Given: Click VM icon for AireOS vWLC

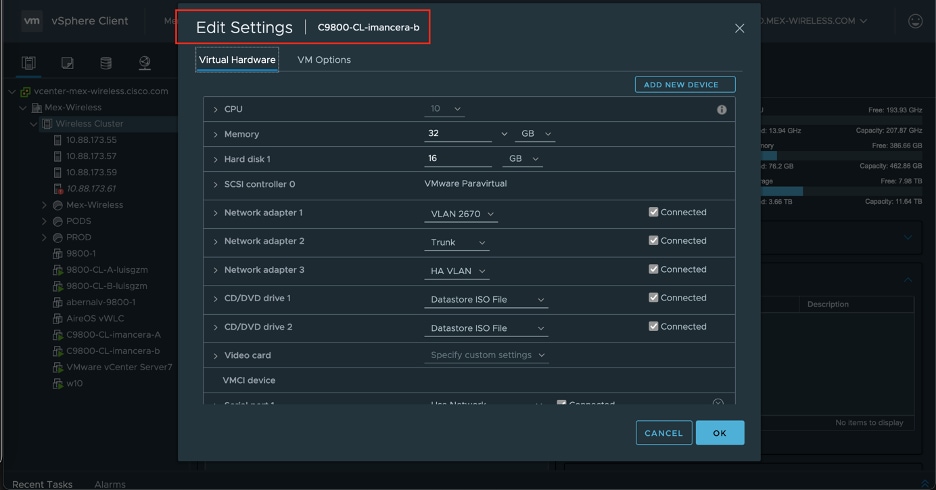Looking at the screenshot, I should click(58, 319).
